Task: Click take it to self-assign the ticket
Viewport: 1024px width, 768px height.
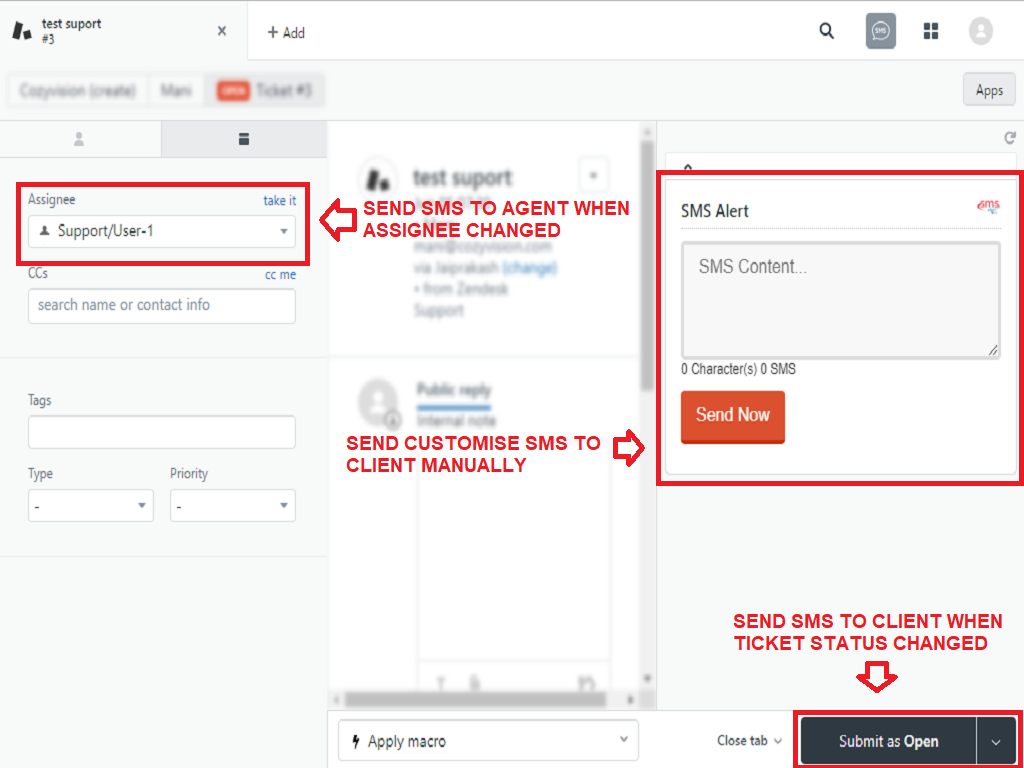Action: point(279,200)
